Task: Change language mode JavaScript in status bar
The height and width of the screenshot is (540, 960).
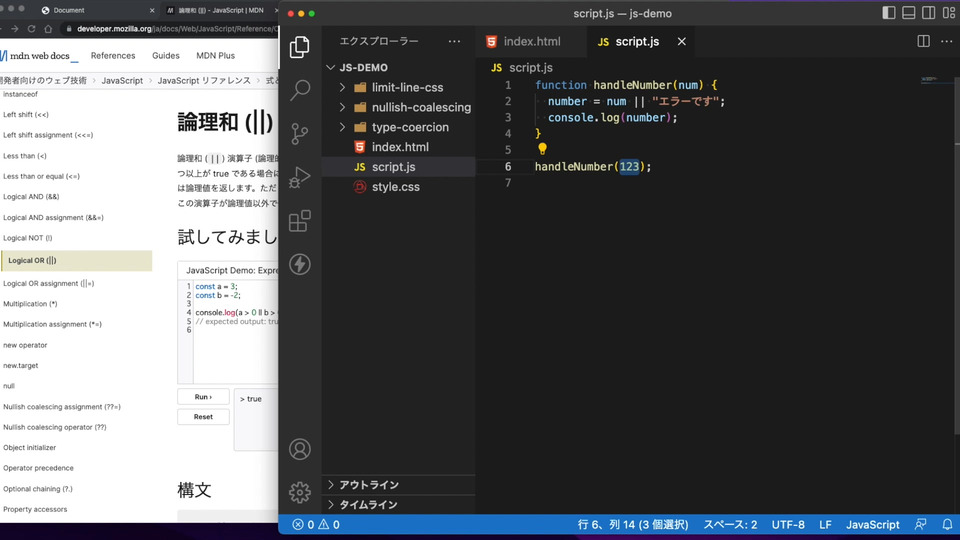Action: coord(872,525)
